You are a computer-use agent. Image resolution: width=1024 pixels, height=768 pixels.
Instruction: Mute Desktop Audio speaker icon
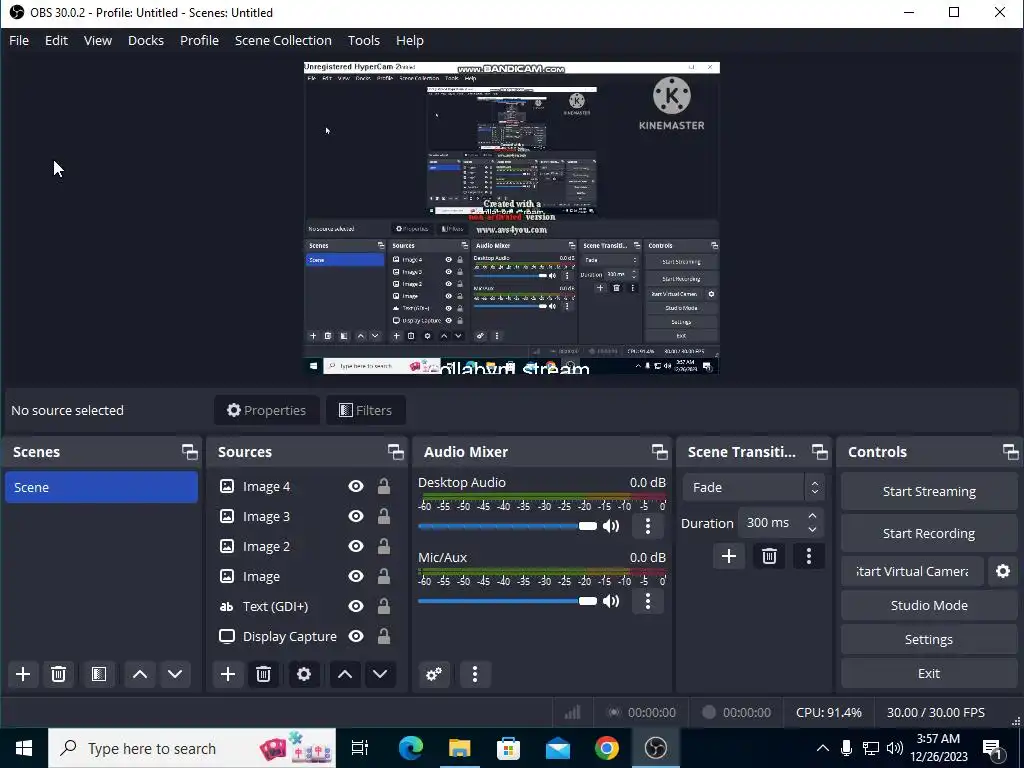(x=611, y=526)
